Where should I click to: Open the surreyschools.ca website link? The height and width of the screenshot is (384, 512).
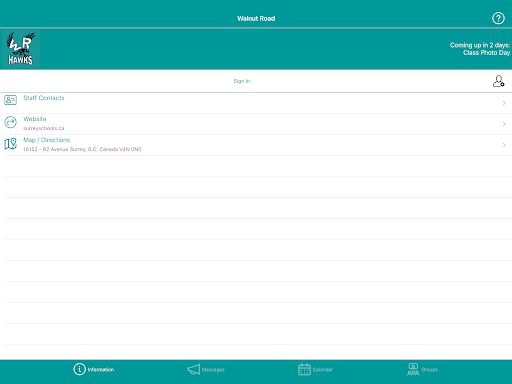click(44, 128)
